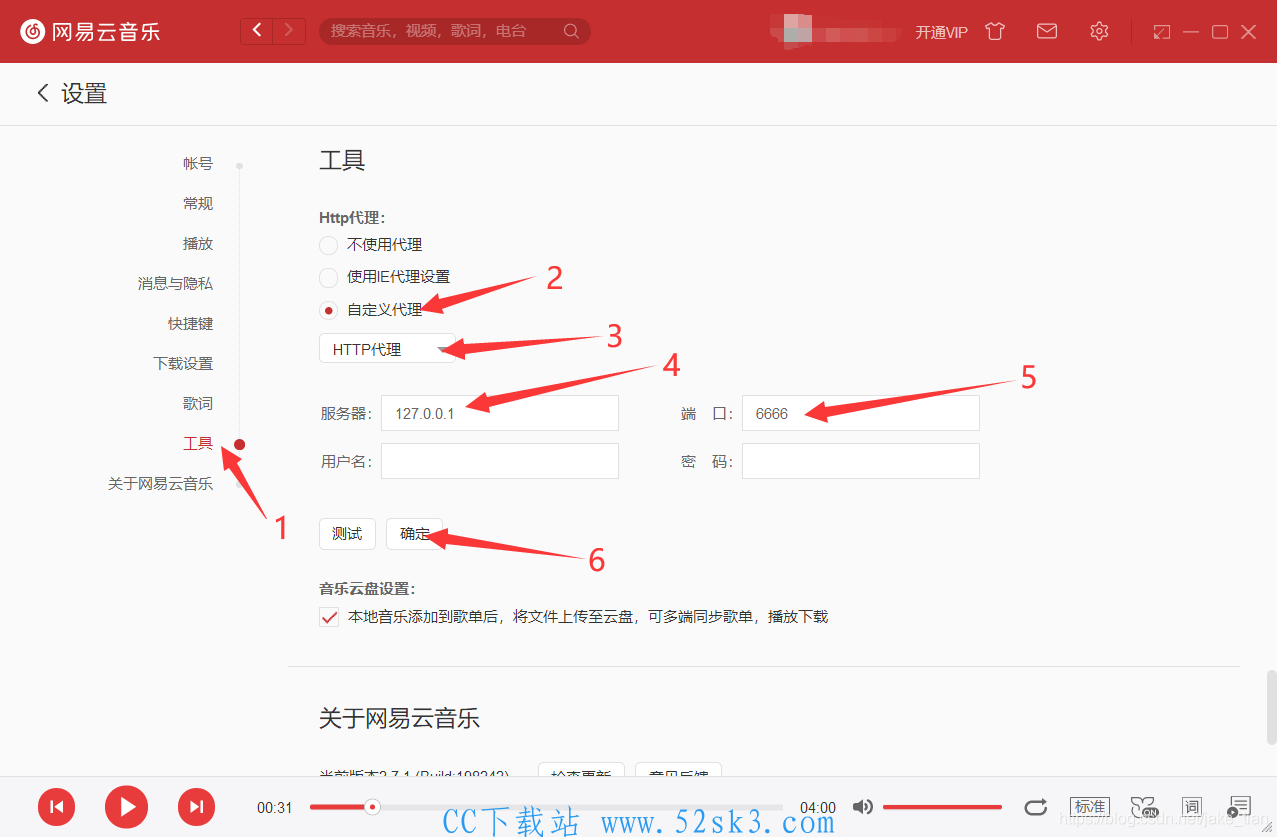Select the 使用IE代理设置 radio option
The width and height of the screenshot is (1277, 837).
click(x=328, y=277)
